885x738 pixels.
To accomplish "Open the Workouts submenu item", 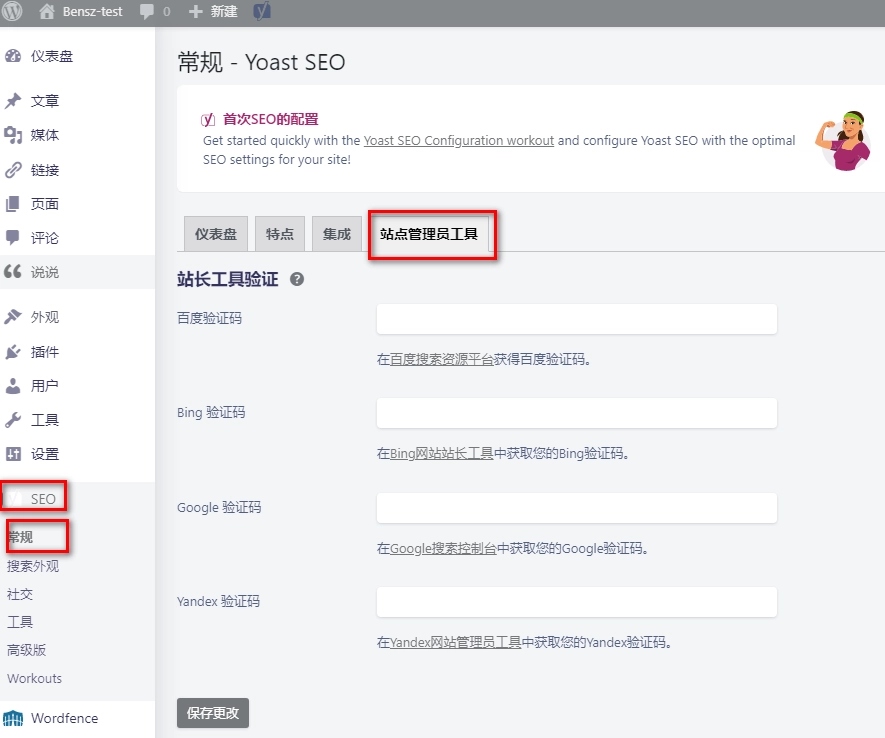I will [34, 678].
